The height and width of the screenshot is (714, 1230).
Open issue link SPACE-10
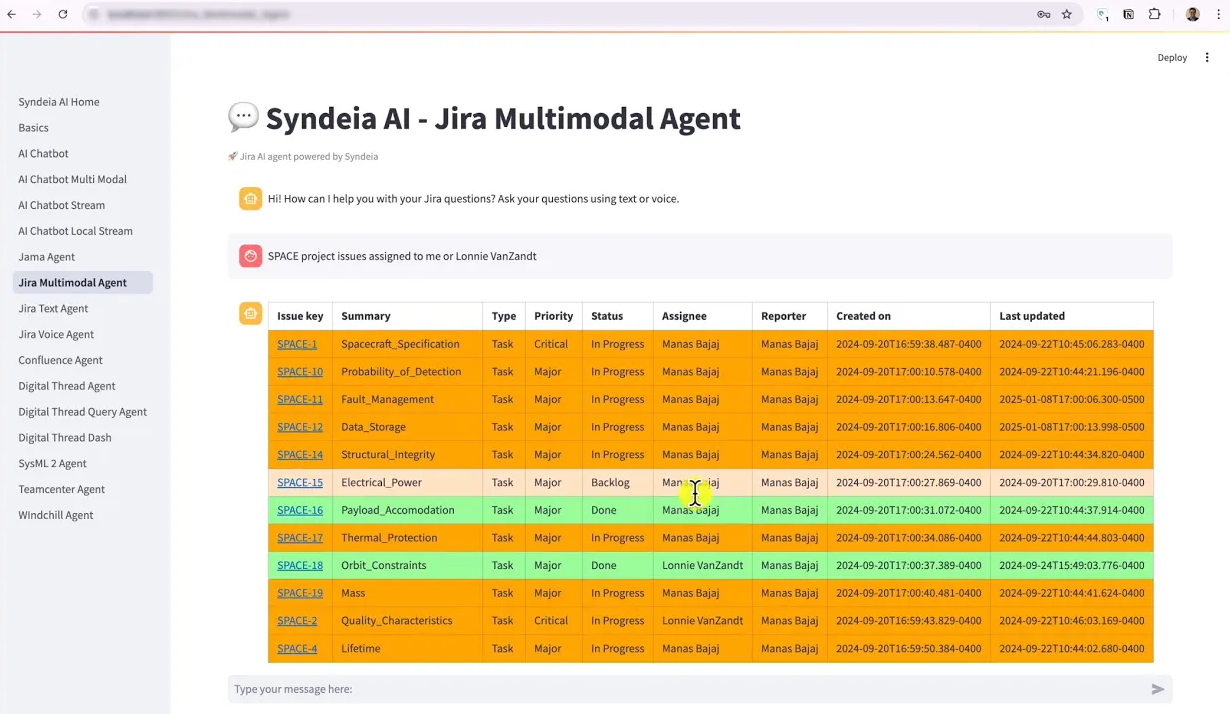[x=300, y=372]
